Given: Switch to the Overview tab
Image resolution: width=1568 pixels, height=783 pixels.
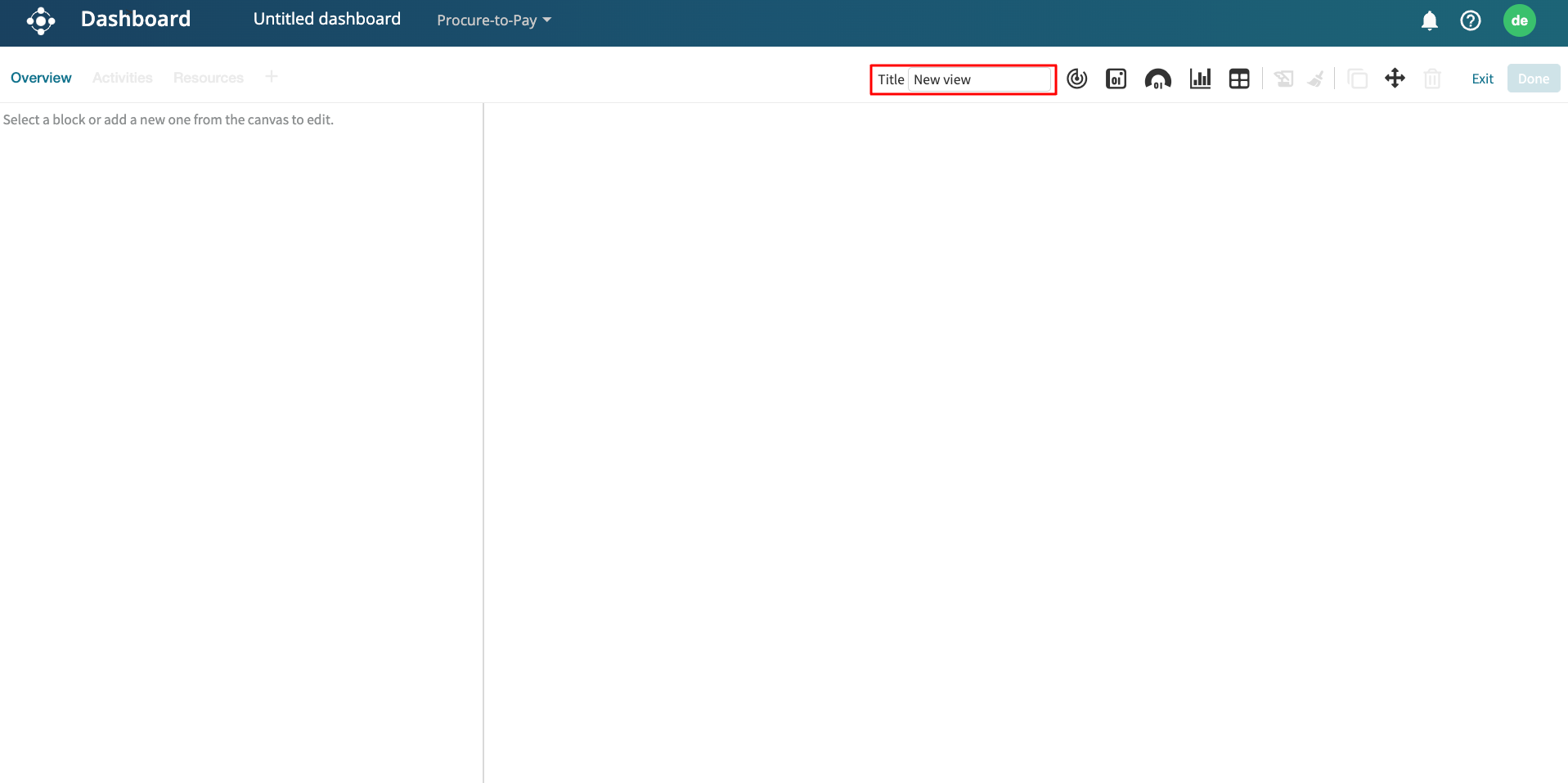Looking at the screenshot, I should point(41,78).
